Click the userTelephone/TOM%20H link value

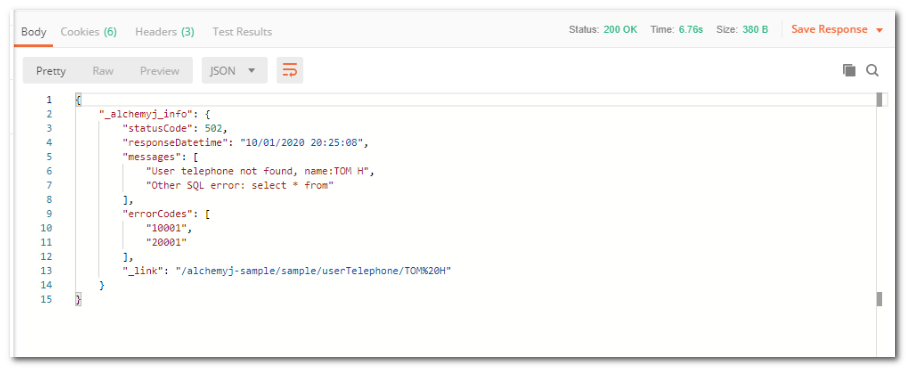pyautogui.click(x=313, y=271)
